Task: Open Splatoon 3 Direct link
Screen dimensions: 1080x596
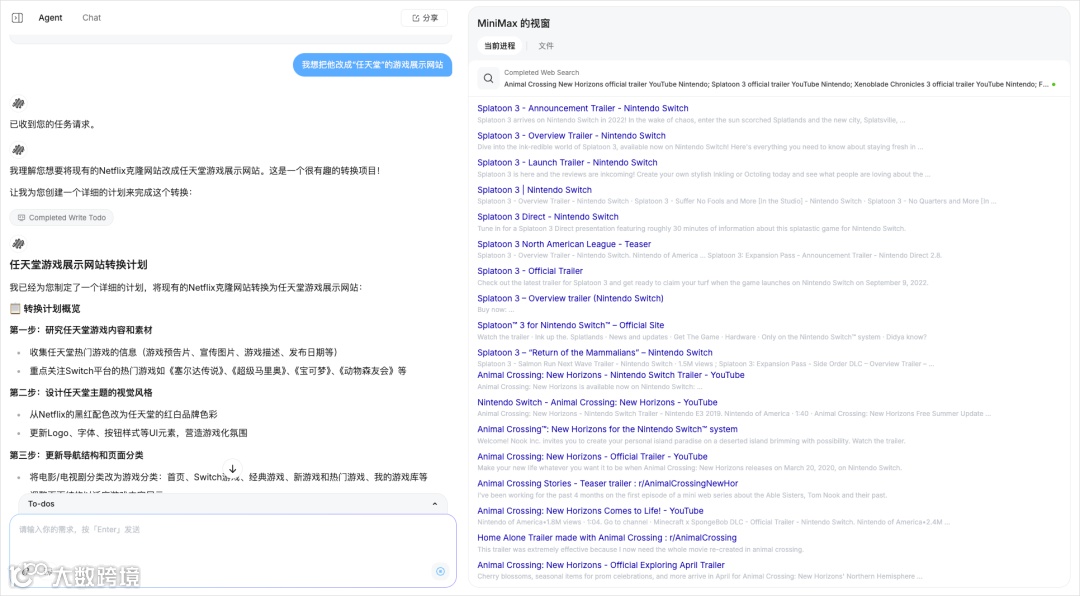Action: coord(548,217)
